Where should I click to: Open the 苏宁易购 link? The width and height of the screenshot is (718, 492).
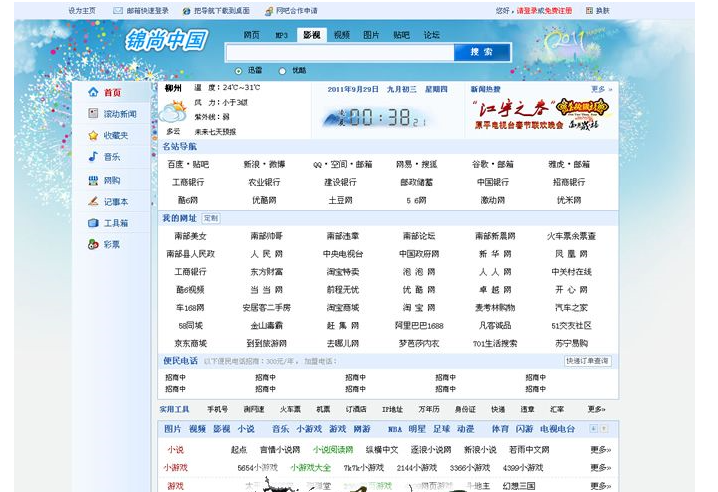pyautogui.click(x=571, y=344)
